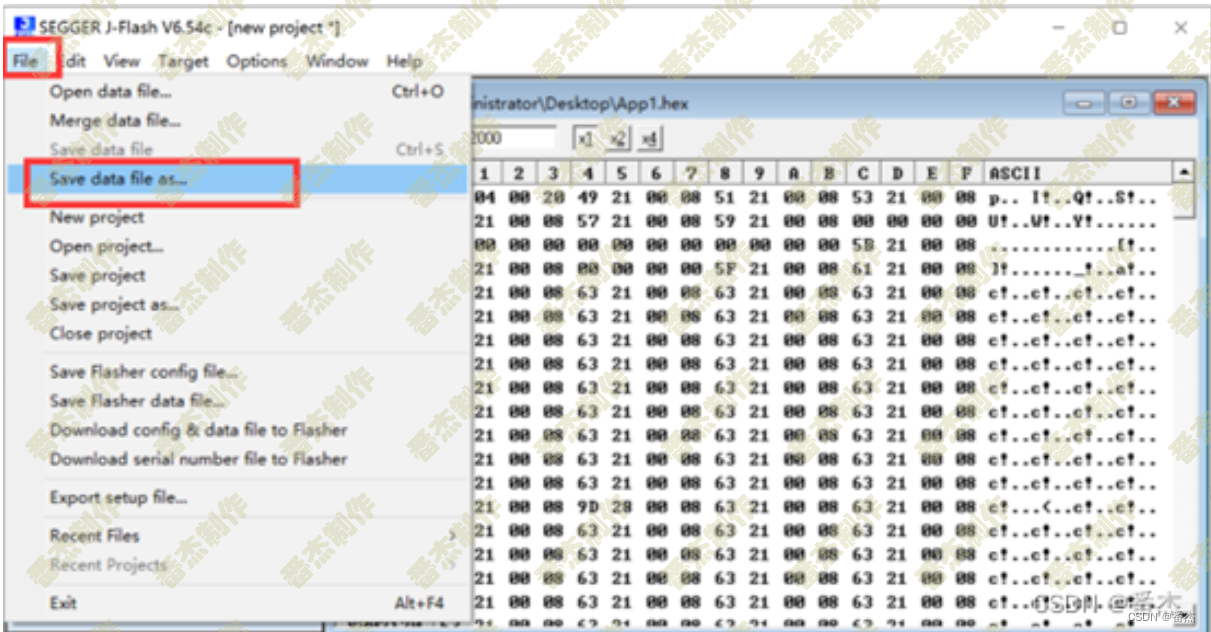Open the Target menu
The height and width of the screenshot is (632, 1211).
pyautogui.click(x=183, y=61)
